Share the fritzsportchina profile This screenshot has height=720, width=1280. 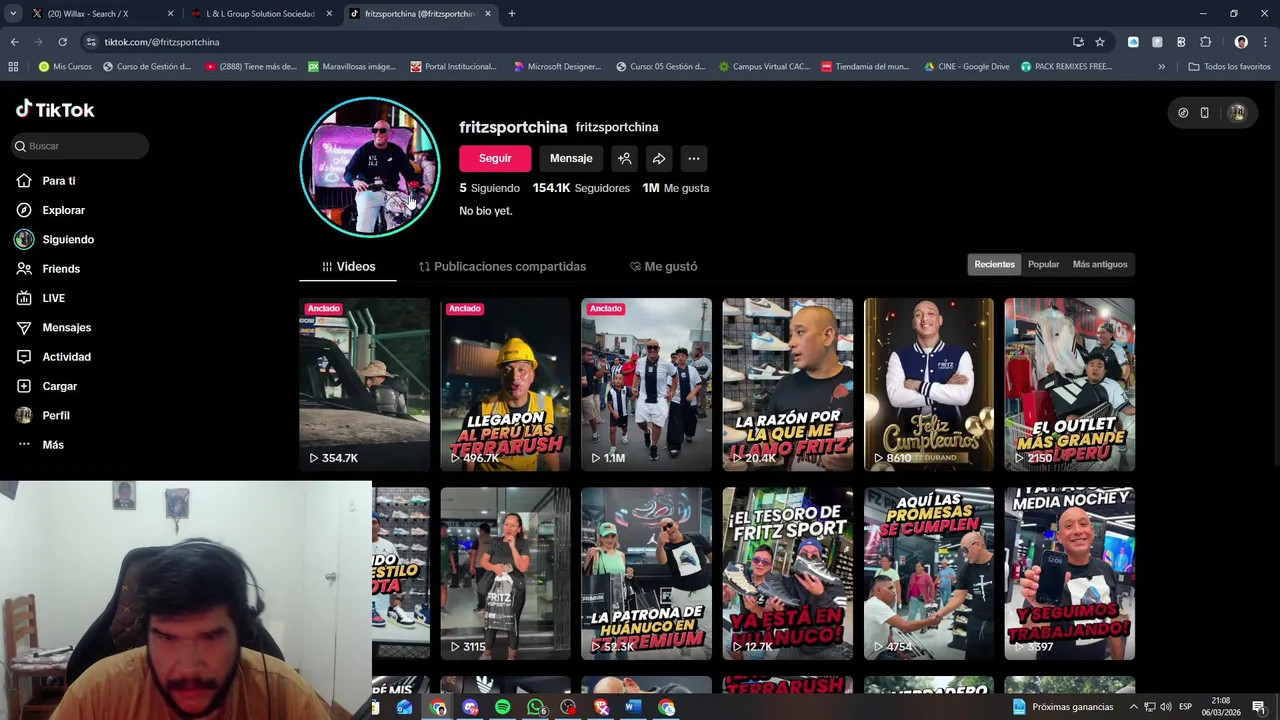(x=659, y=158)
